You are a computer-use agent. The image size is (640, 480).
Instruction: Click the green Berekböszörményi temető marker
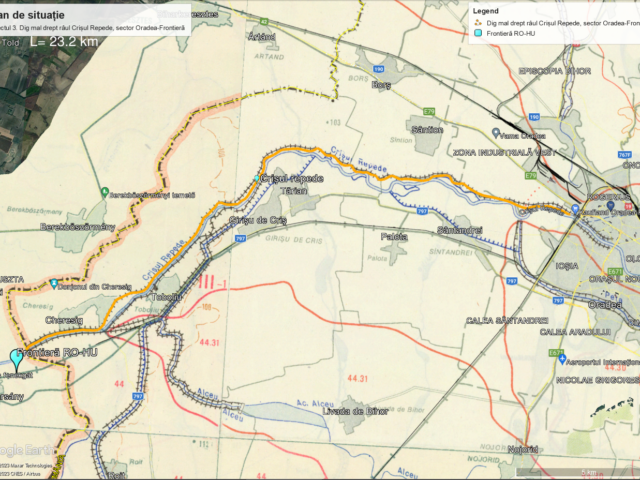[105, 192]
